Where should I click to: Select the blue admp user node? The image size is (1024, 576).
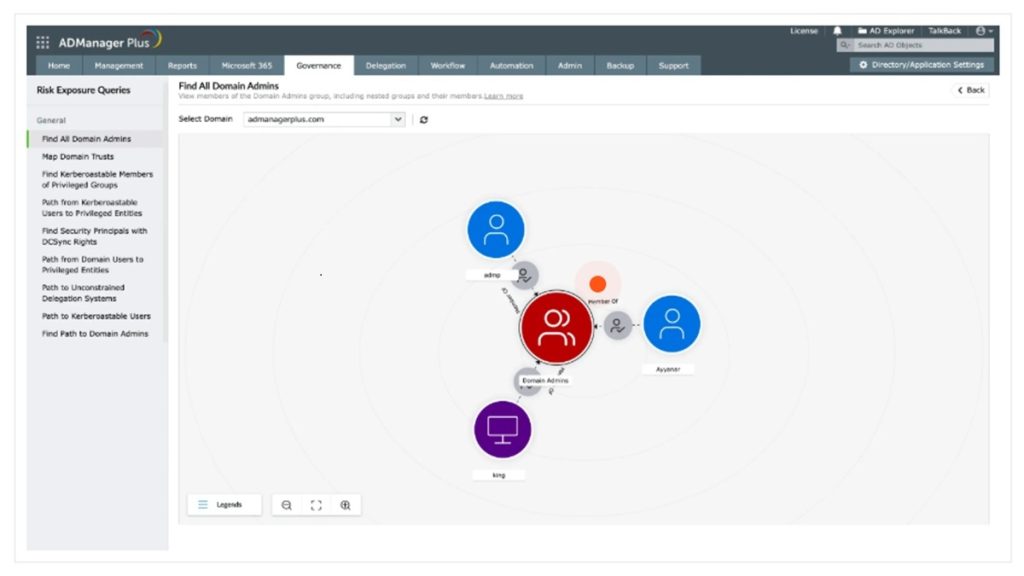point(495,230)
